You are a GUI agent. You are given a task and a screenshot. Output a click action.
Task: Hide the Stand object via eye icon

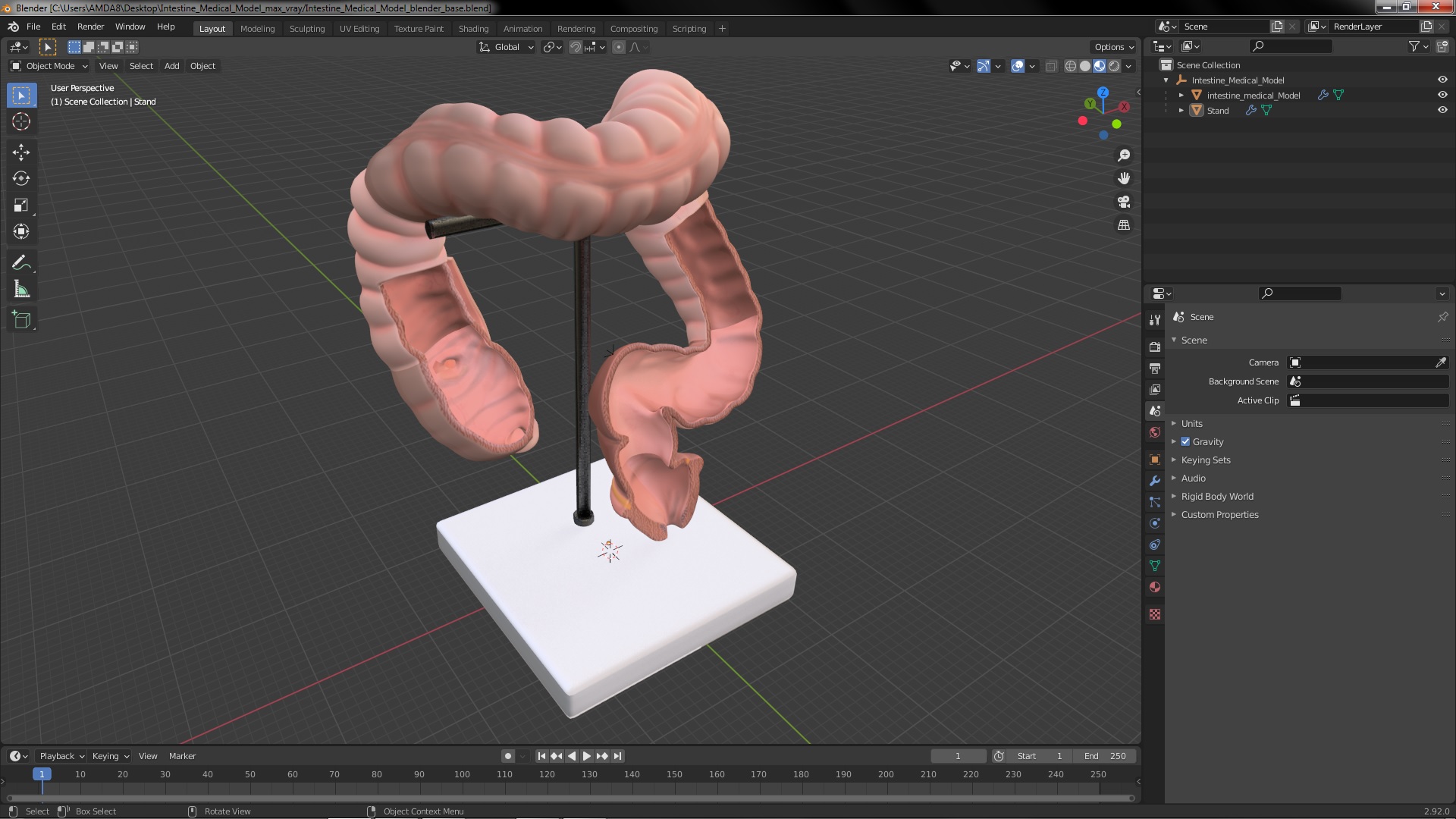1442,110
